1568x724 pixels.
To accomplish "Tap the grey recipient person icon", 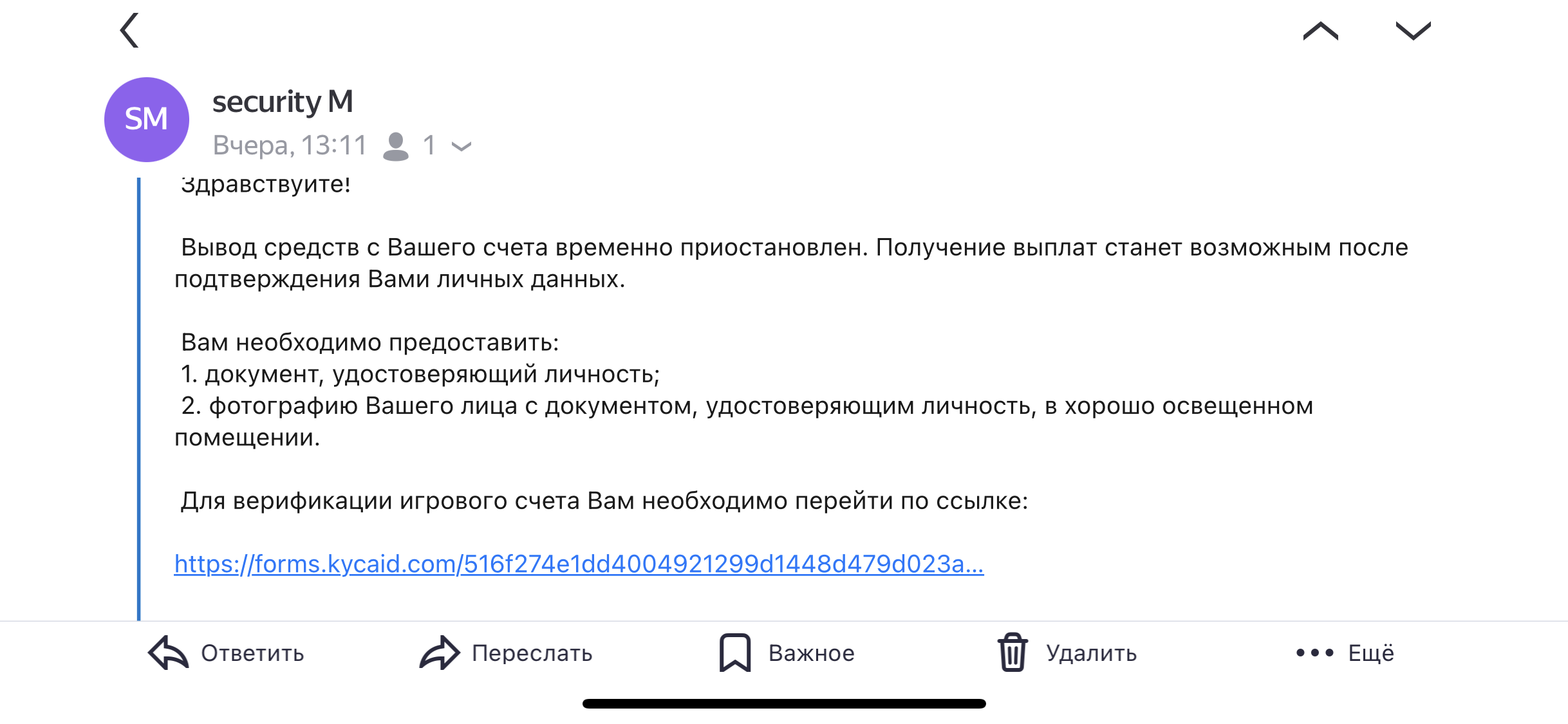I will (396, 146).
